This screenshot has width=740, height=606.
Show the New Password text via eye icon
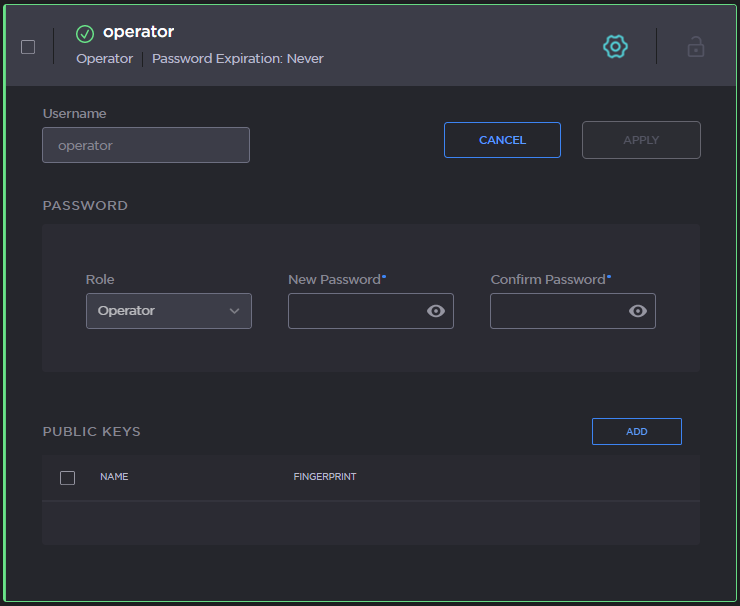[435, 311]
